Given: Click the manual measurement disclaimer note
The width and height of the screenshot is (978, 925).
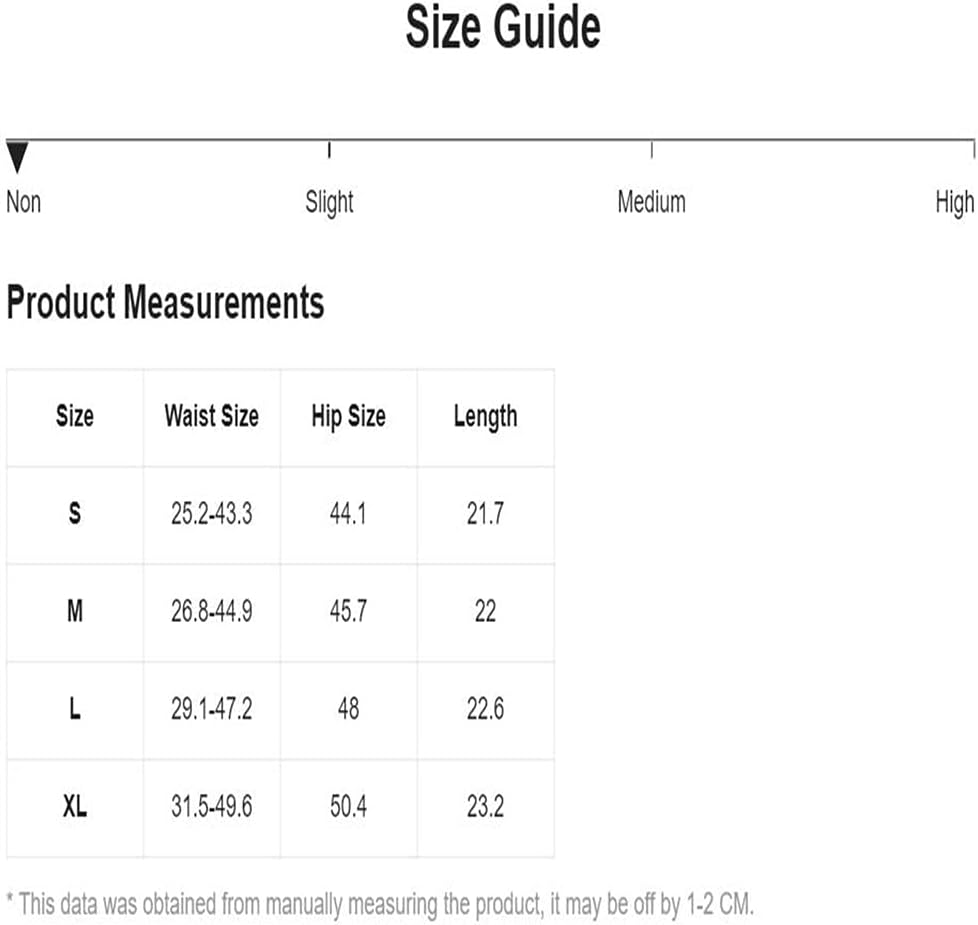Looking at the screenshot, I should [x=380, y=904].
